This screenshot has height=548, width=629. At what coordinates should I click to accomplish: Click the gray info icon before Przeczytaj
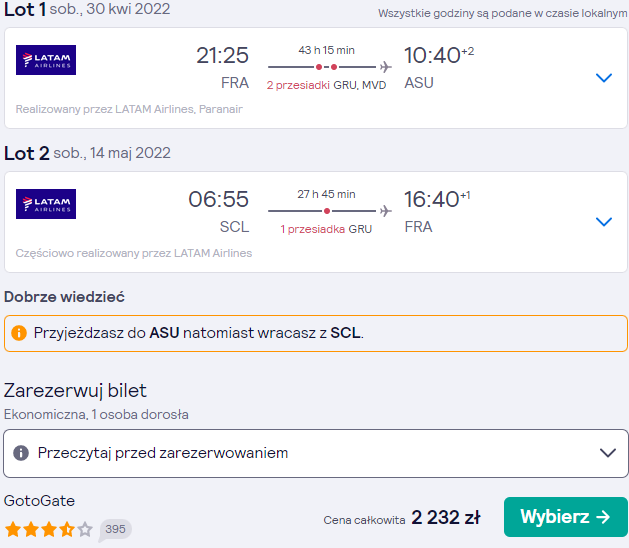coord(21,453)
